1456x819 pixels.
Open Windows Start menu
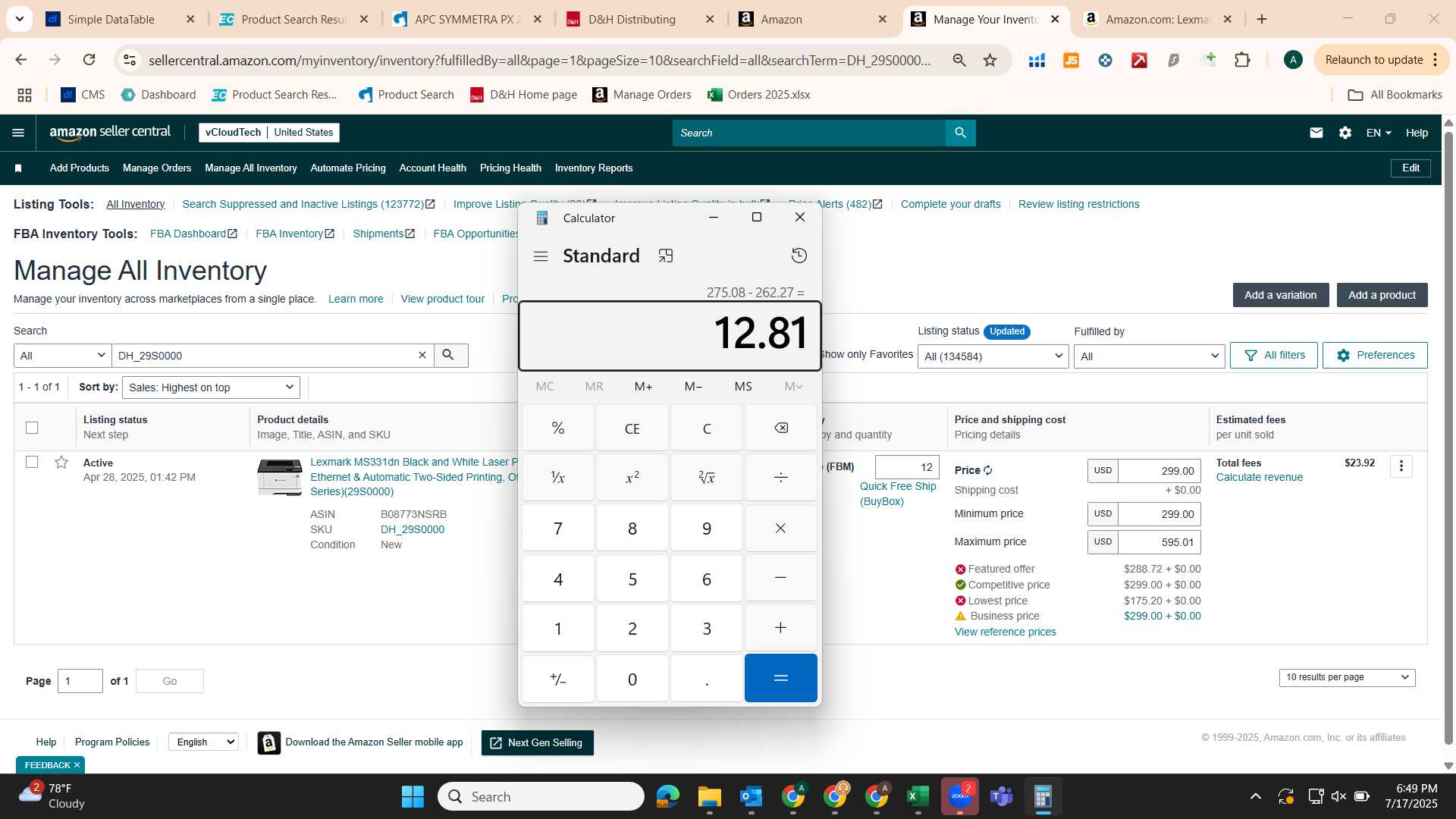click(413, 796)
